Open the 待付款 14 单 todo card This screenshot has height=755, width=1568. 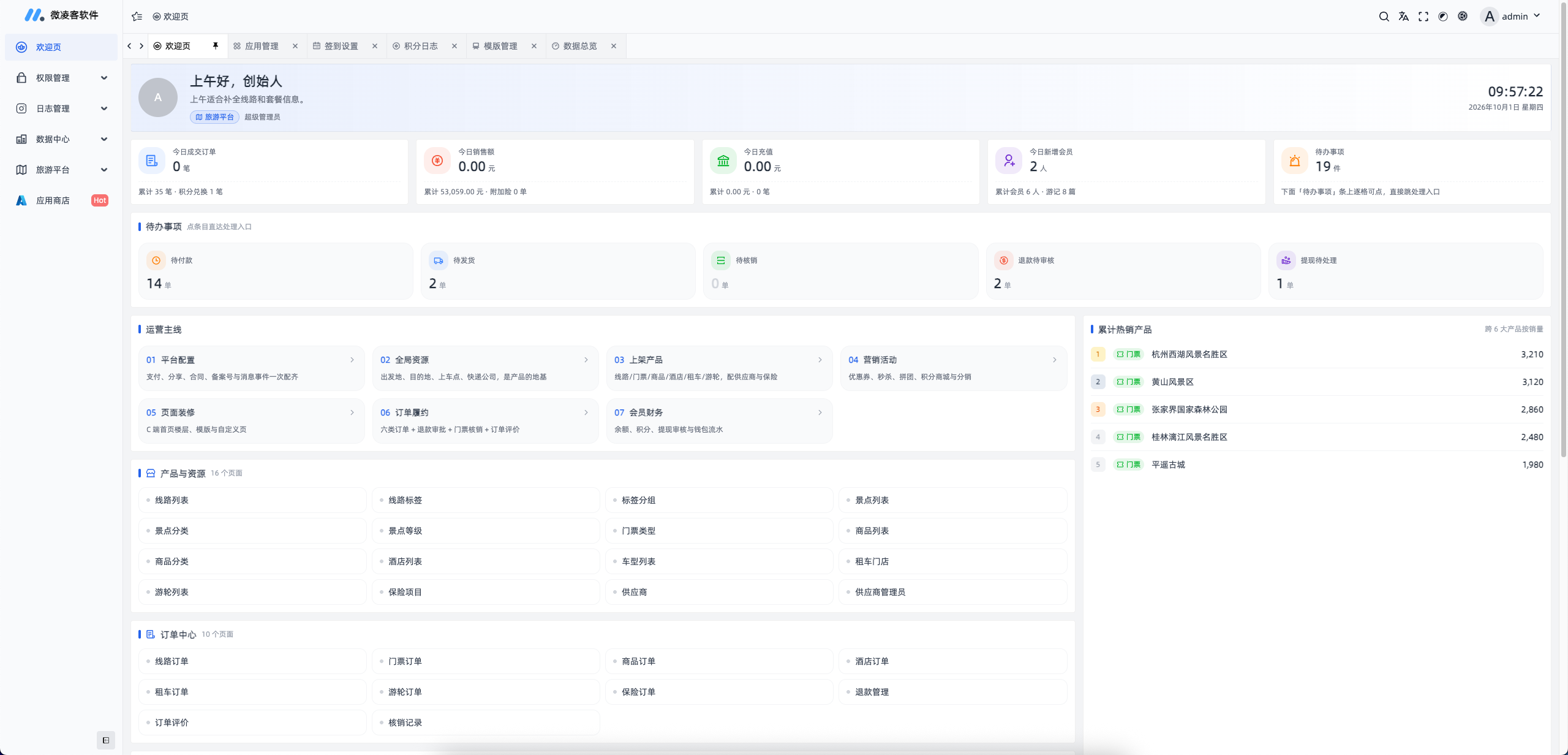point(276,271)
